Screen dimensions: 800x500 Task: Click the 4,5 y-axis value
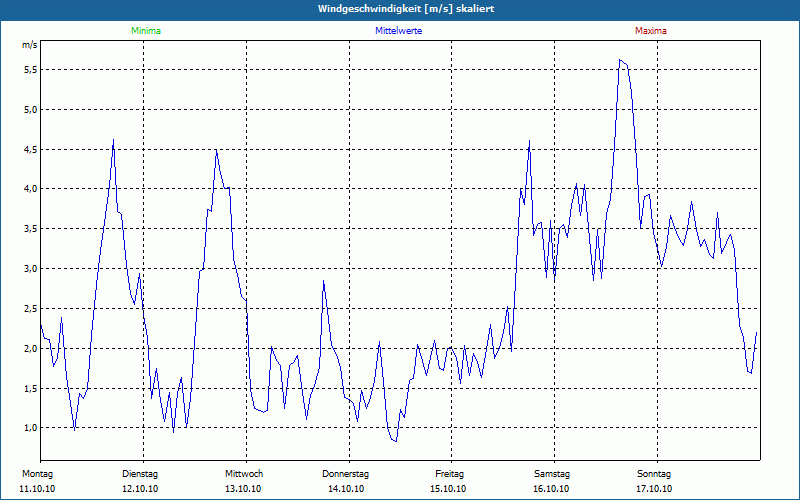[x=30, y=149]
